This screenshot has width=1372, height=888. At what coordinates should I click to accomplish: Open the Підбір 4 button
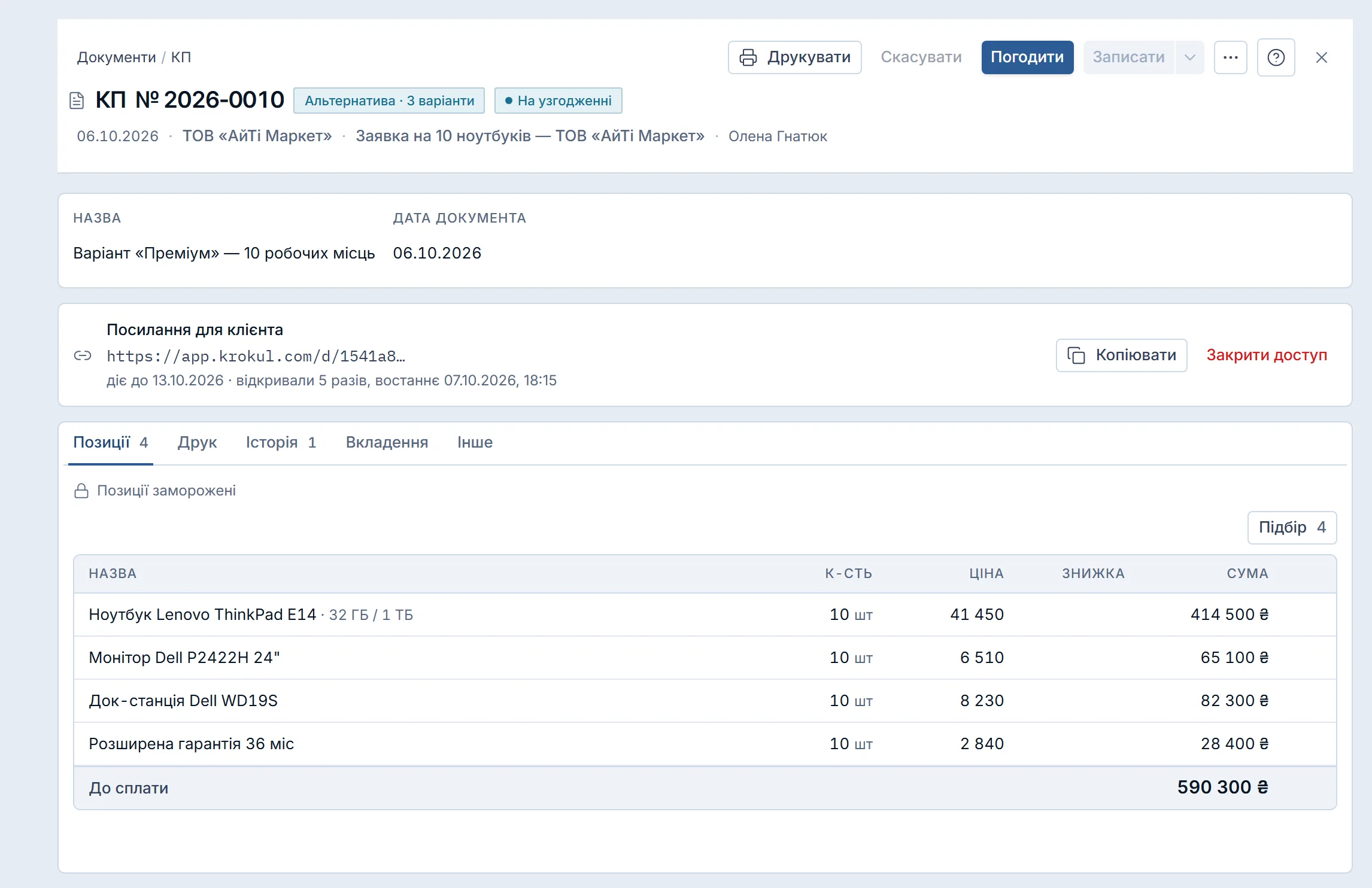tap(1292, 527)
